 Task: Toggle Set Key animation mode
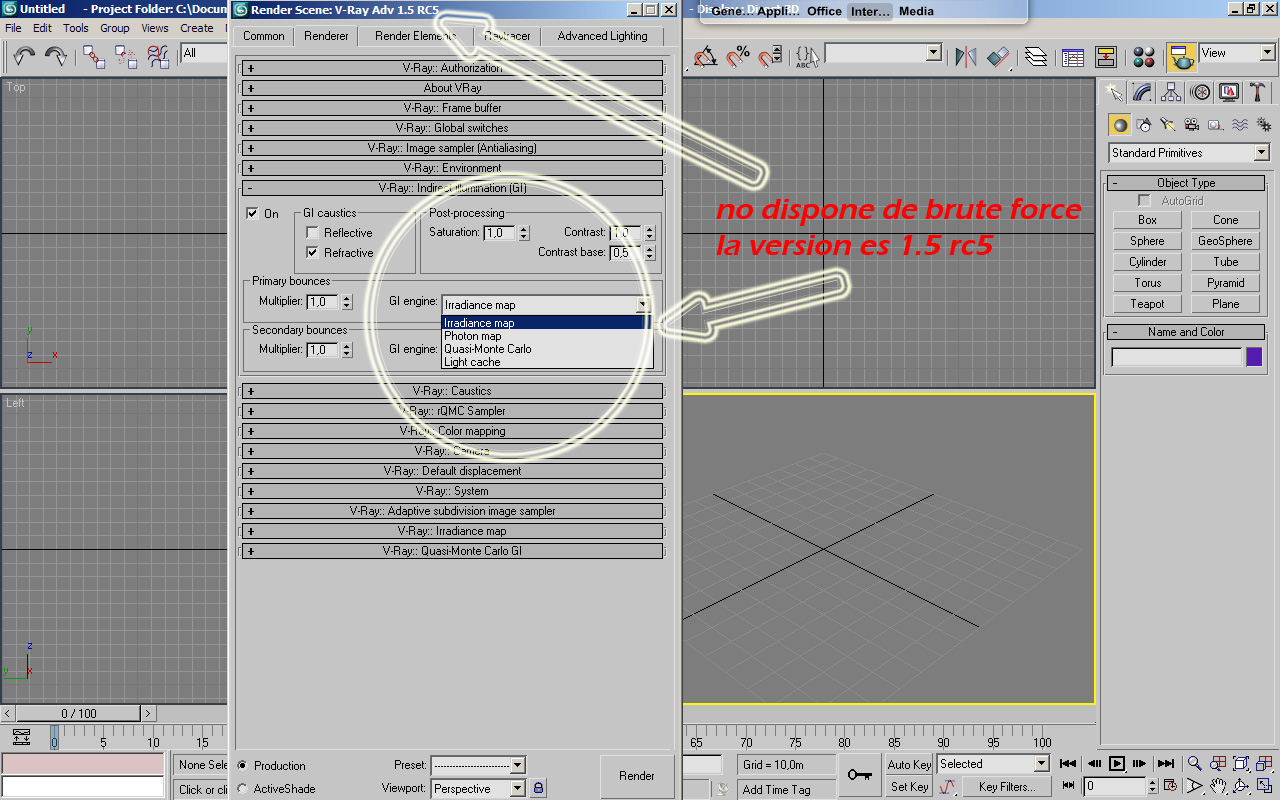click(910, 787)
